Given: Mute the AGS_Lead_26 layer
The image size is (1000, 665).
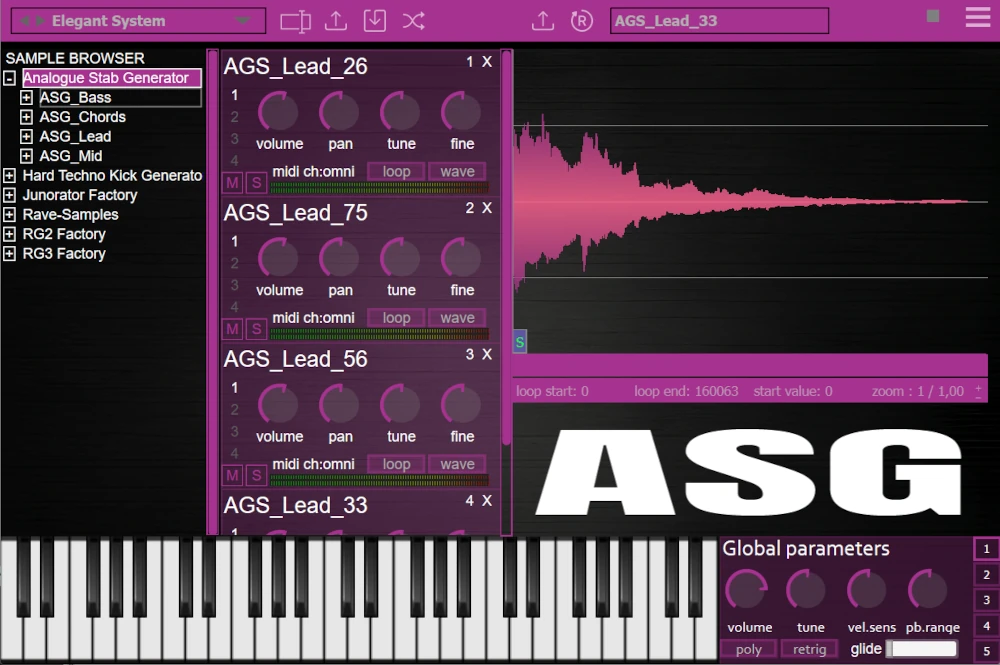Looking at the screenshot, I should (232, 183).
